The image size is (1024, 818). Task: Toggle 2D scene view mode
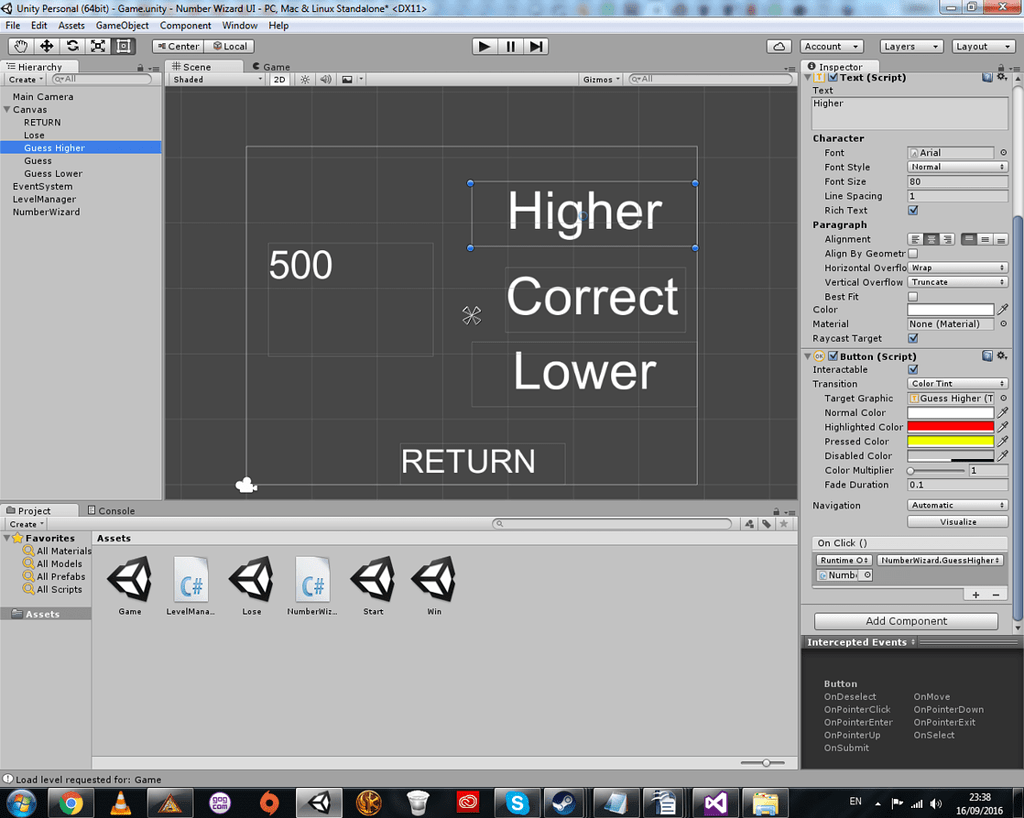coord(282,79)
